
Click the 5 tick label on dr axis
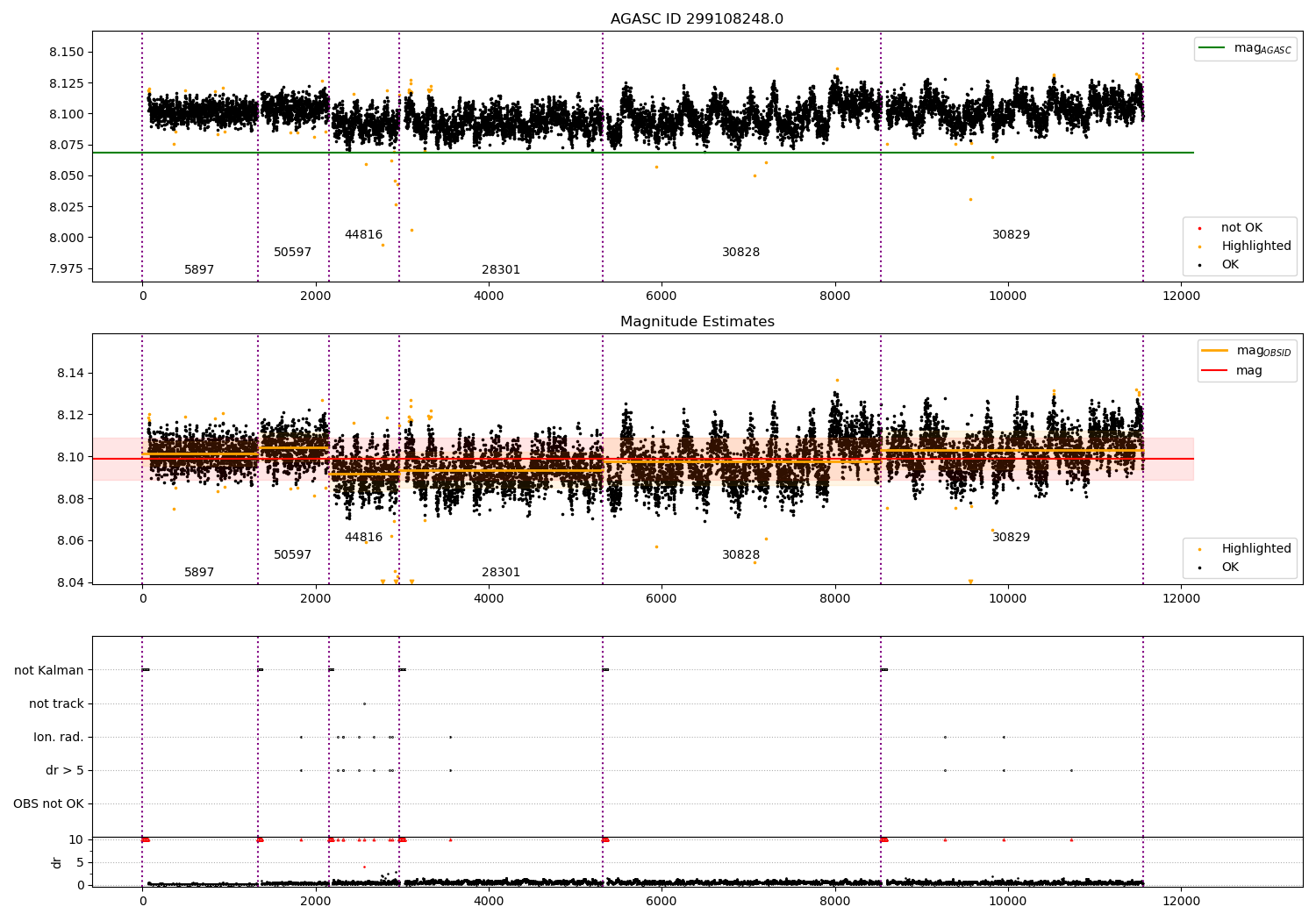pos(81,863)
